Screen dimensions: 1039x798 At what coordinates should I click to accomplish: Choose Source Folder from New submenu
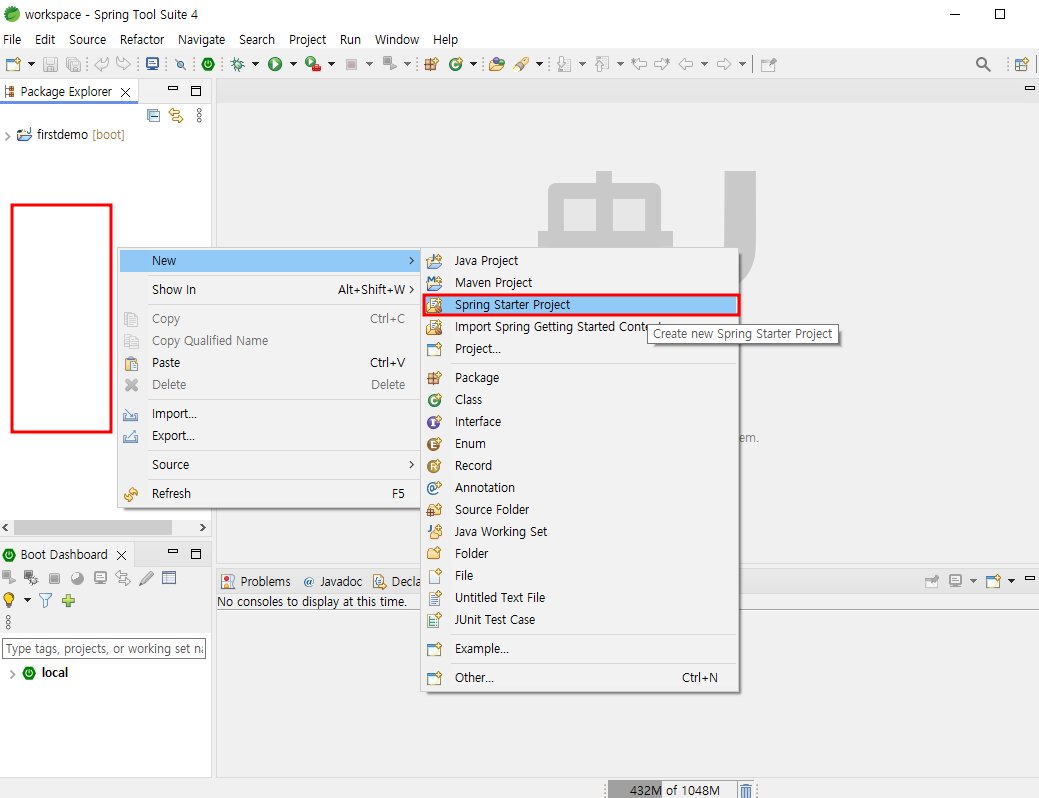[580, 510]
